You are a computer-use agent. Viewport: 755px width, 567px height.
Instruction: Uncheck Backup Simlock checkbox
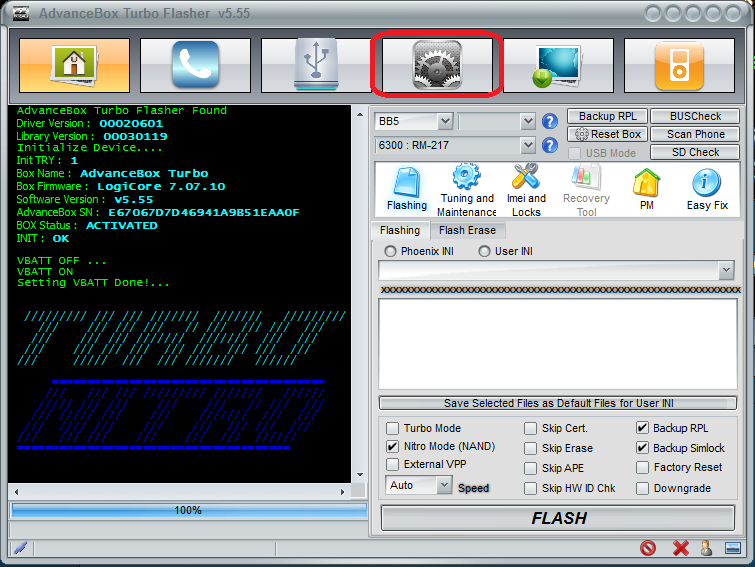point(642,448)
